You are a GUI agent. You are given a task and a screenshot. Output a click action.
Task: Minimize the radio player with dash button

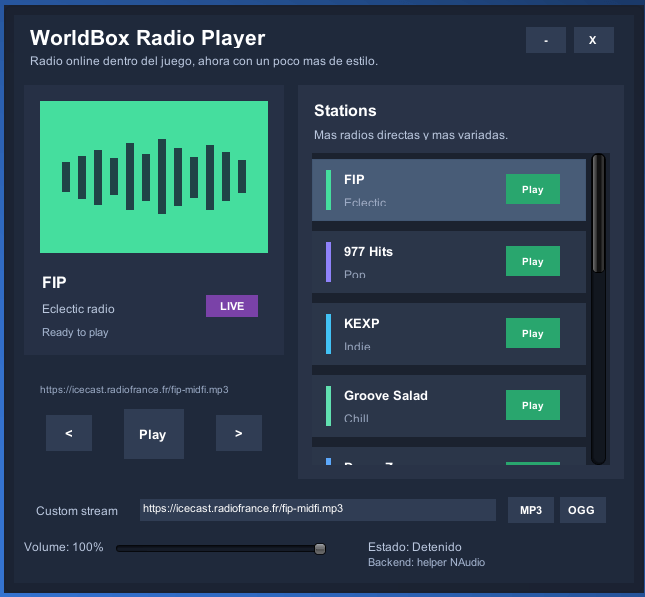tap(546, 40)
